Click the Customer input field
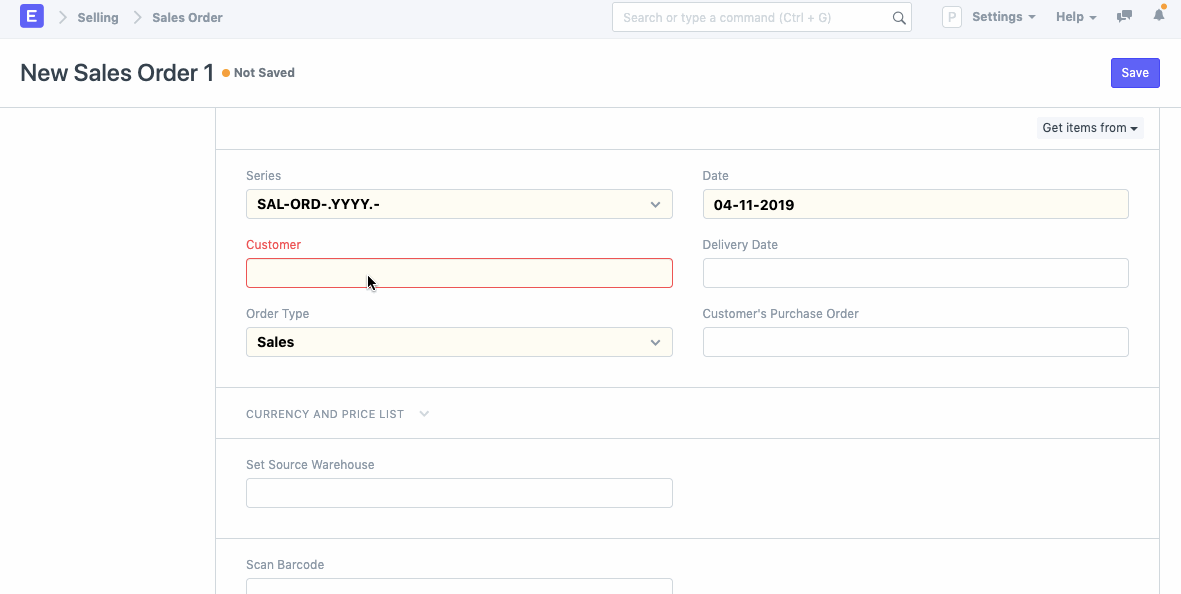This screenshot has height=594, width=1181. coord(459,273)
